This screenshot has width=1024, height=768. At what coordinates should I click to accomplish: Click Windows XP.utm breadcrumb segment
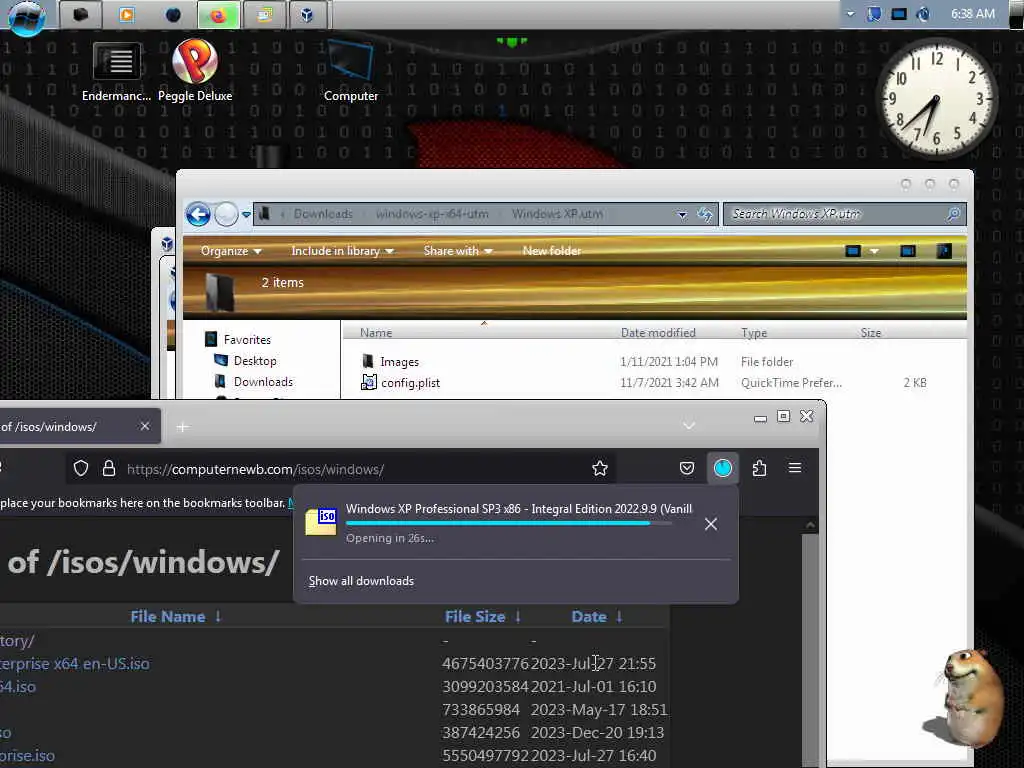click(x=557, y=214)
